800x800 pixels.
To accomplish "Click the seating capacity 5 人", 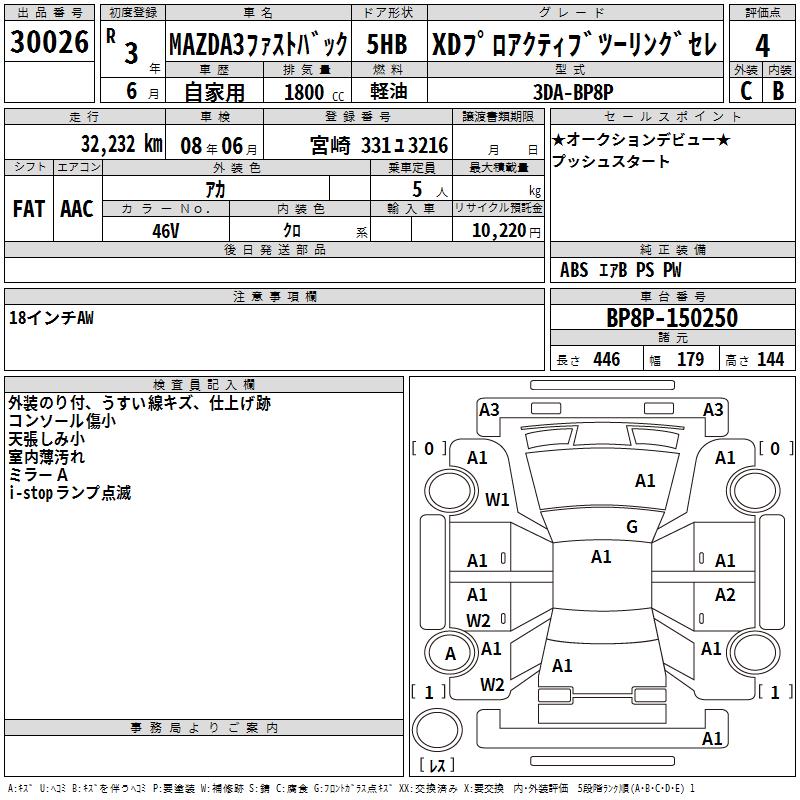I will coord(430,190).
